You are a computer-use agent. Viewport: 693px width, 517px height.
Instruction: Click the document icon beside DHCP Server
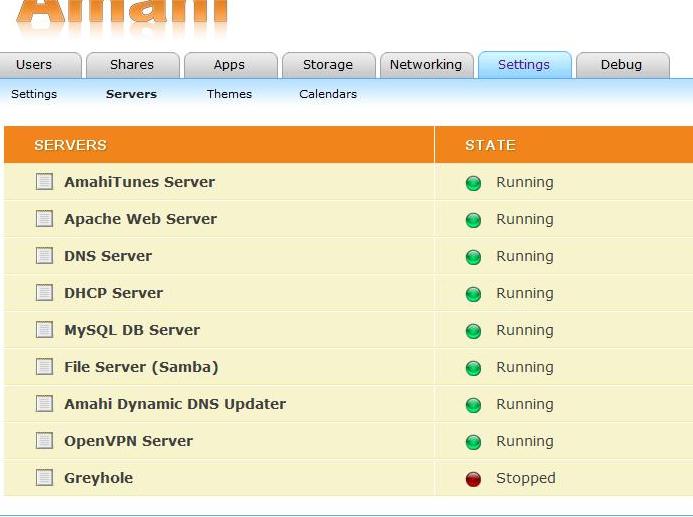(x=44, y=293)
